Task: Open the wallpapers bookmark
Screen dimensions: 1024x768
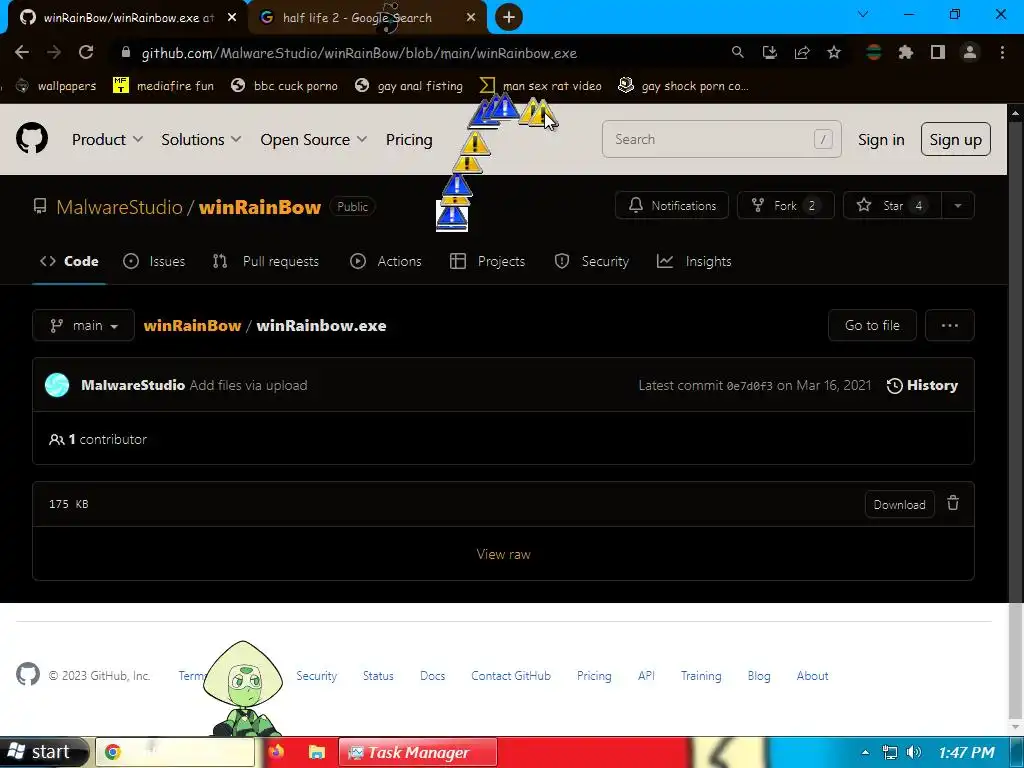Action: [56, 86]
